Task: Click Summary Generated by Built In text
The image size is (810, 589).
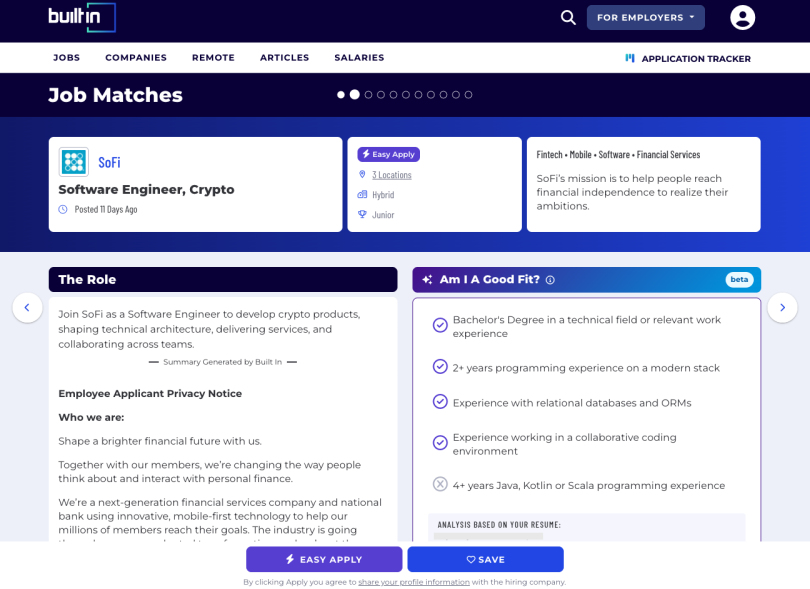Action: tap(223, 362)
